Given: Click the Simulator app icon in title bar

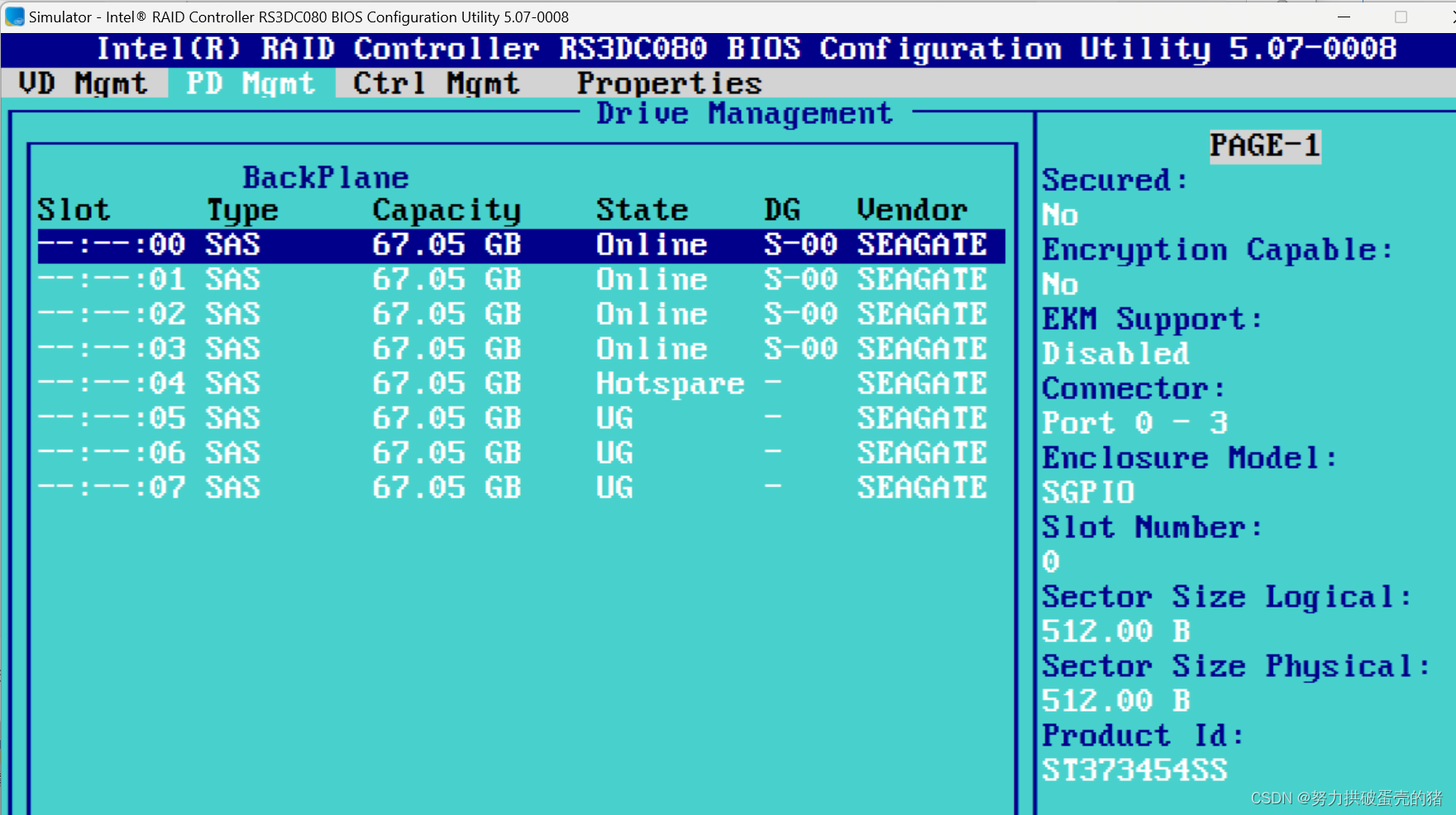Looking at the screenshot, I should point(14,17).
